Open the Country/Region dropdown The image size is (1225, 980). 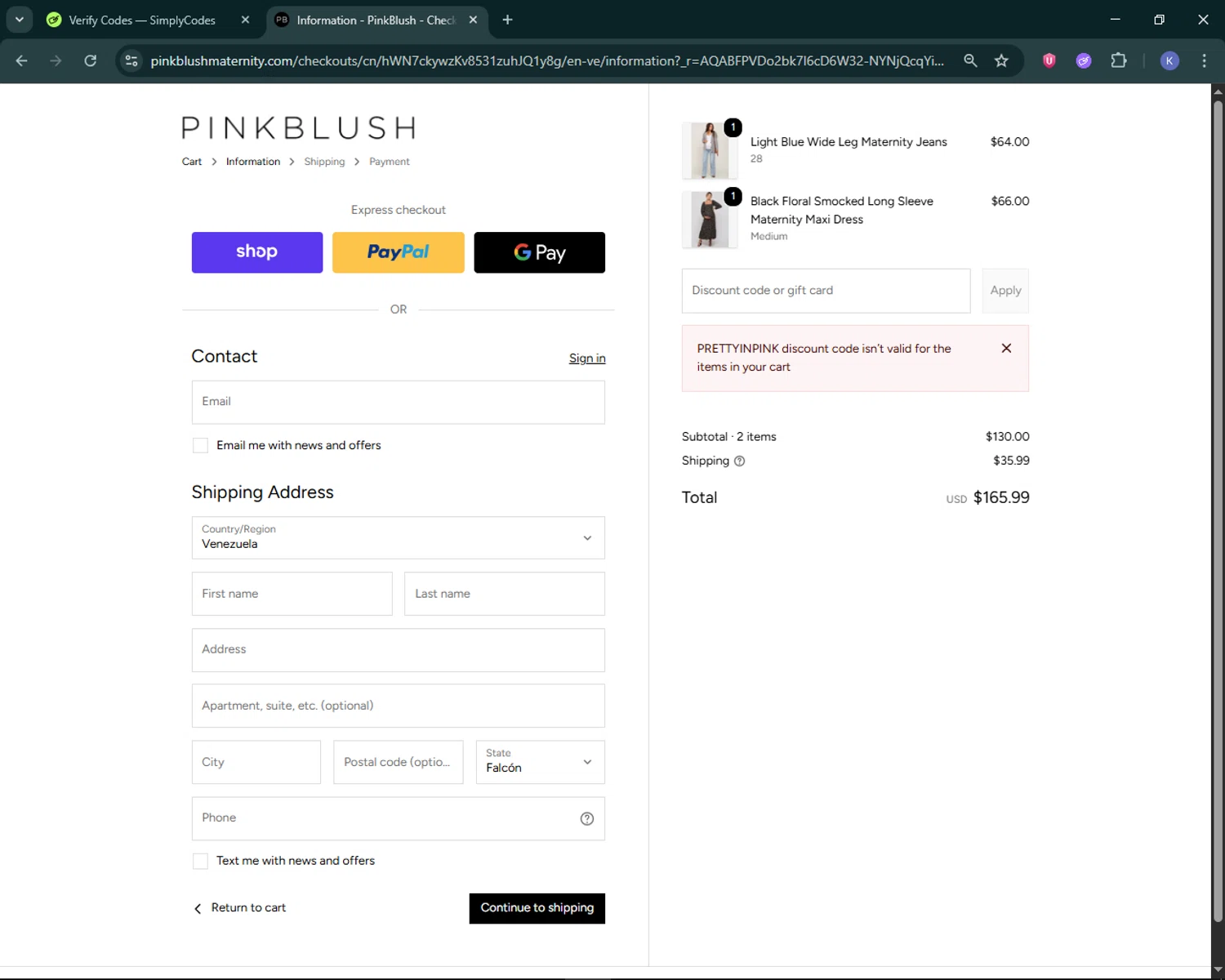pyautogui.click(x=399, y=537)
